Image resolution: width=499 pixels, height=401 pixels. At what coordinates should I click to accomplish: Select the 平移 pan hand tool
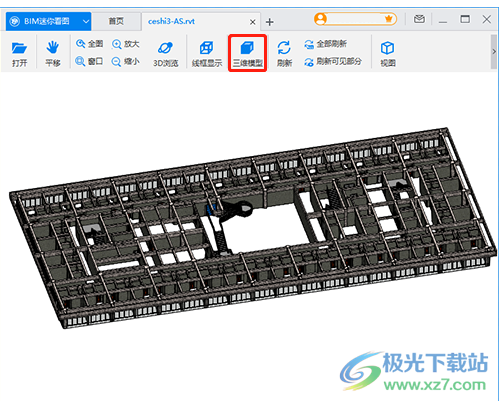click(53, 53)
